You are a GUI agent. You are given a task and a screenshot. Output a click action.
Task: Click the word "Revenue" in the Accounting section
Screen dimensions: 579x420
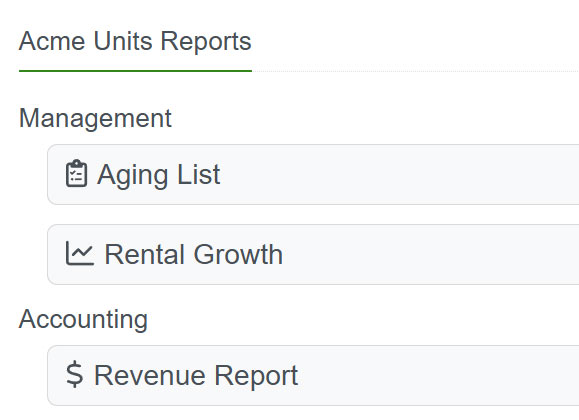coord(150,375)
